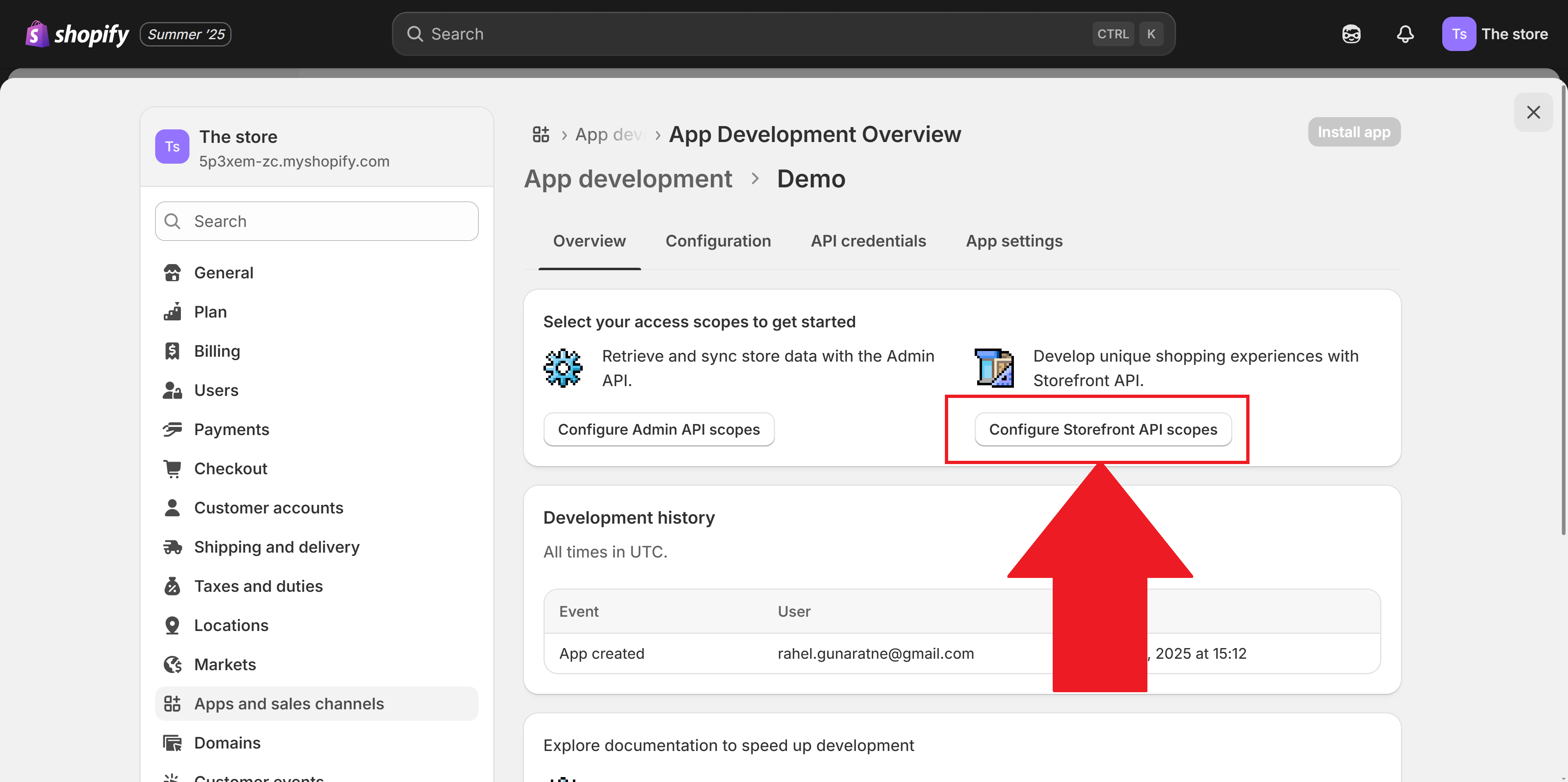
Task: Click the Shipping and delivery truck icon
Action: pos(172,547)
